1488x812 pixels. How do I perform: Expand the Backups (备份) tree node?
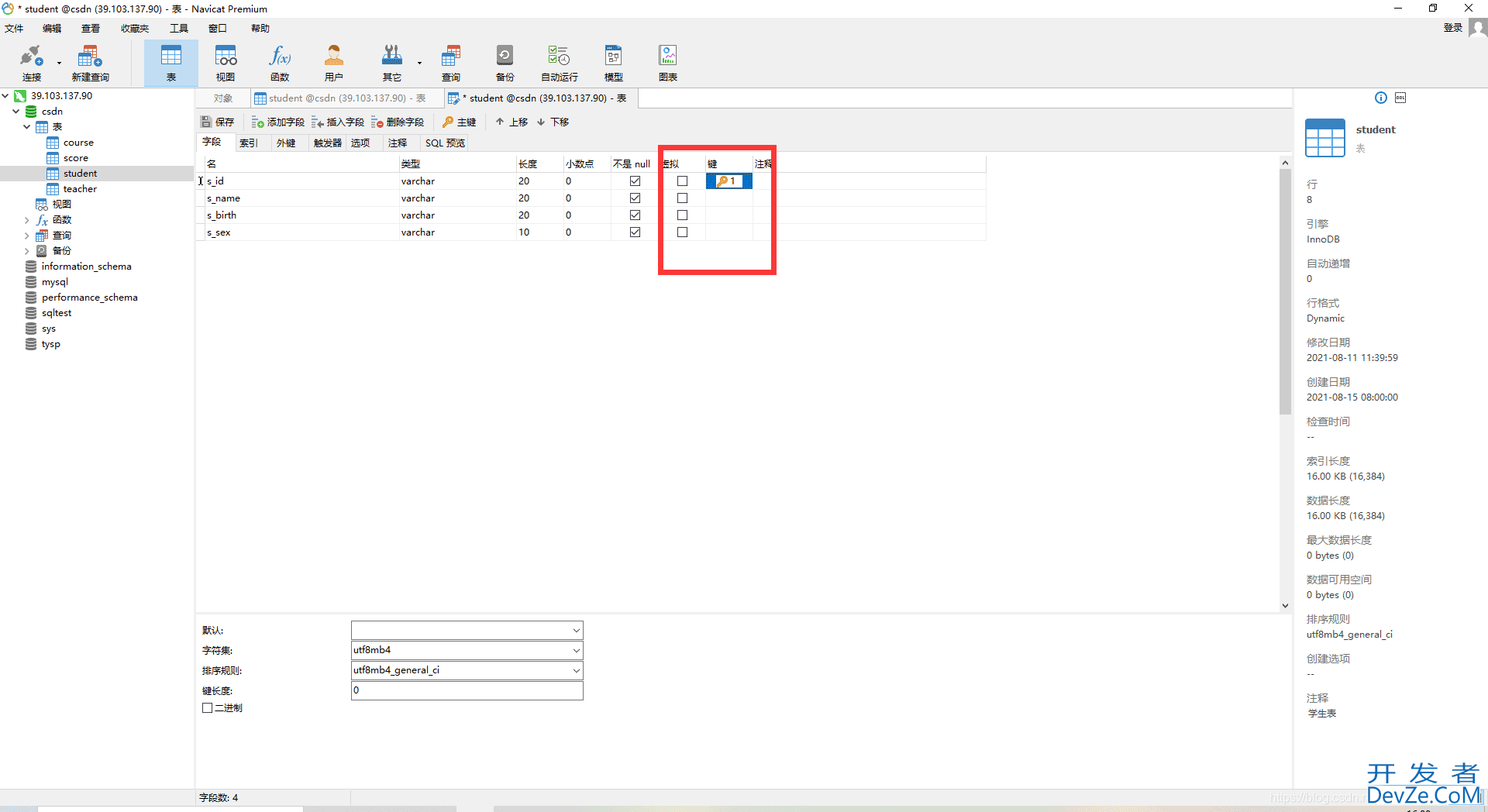tap(26, 251)
